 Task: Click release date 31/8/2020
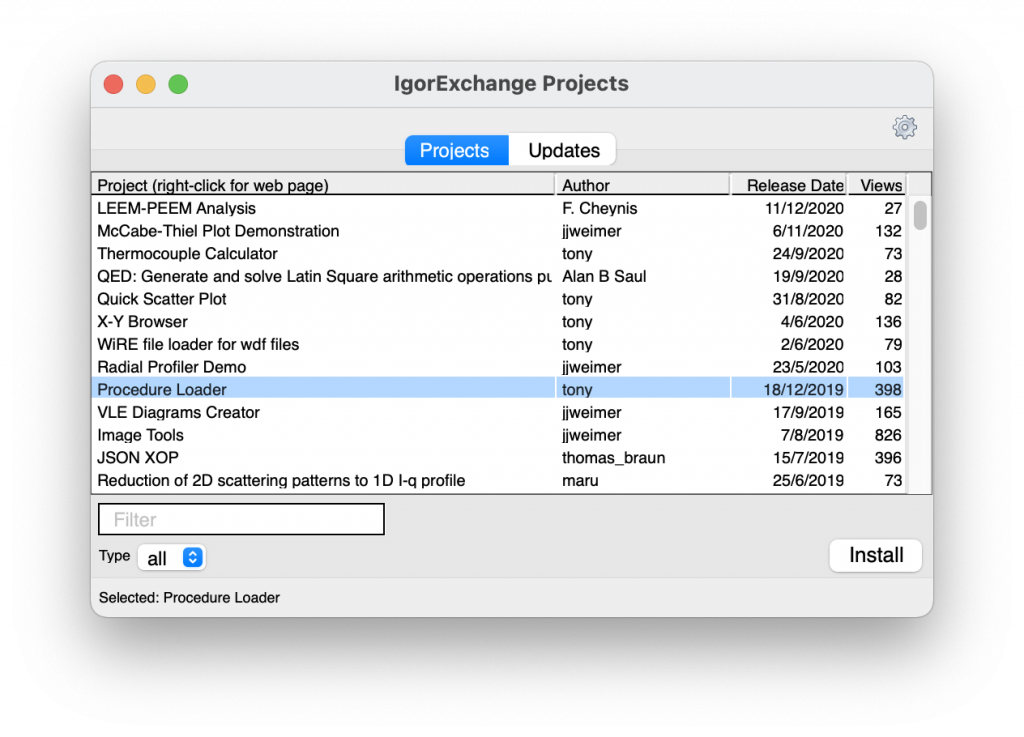pos(808,299)
